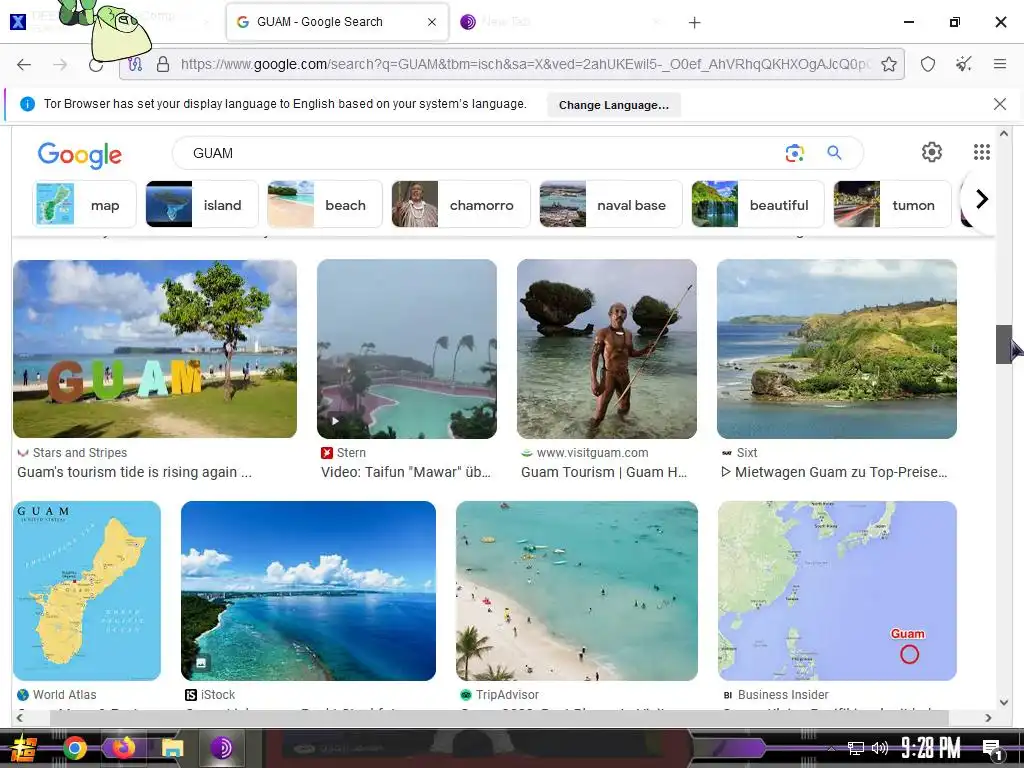This screenshot has width=1024, height=768.
Task: Open the Google apps grid
Action: (x=982, y=152)
